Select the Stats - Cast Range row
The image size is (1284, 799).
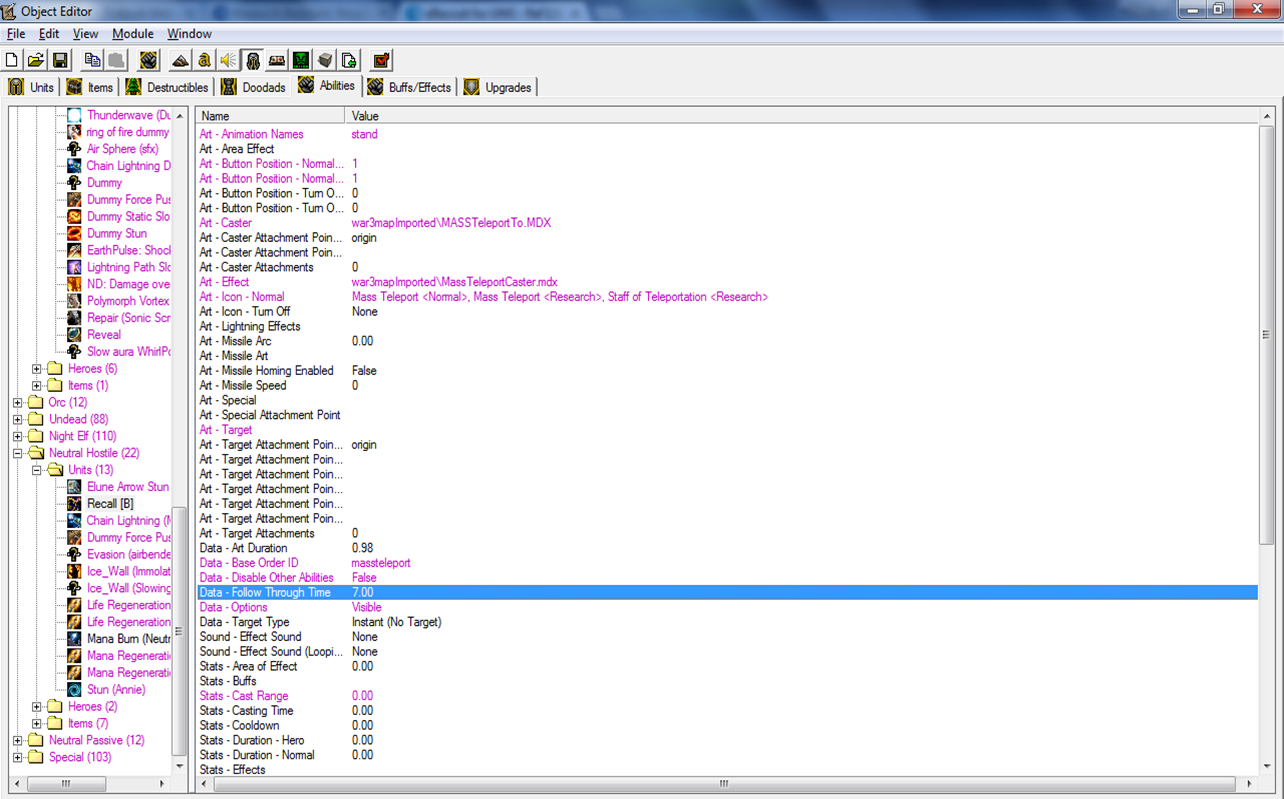click(x=727, y=696)
